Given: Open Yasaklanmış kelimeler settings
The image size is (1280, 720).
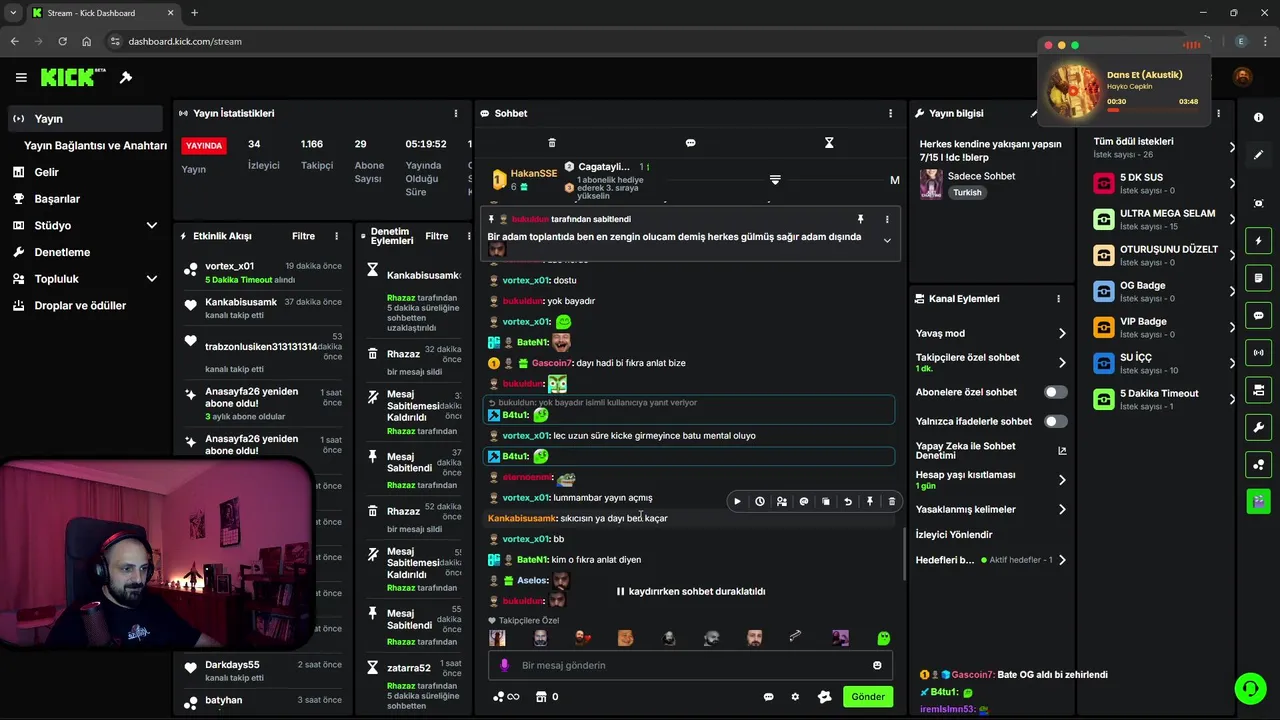Looking at the screenshot, I should click(x=1062, y=509).
